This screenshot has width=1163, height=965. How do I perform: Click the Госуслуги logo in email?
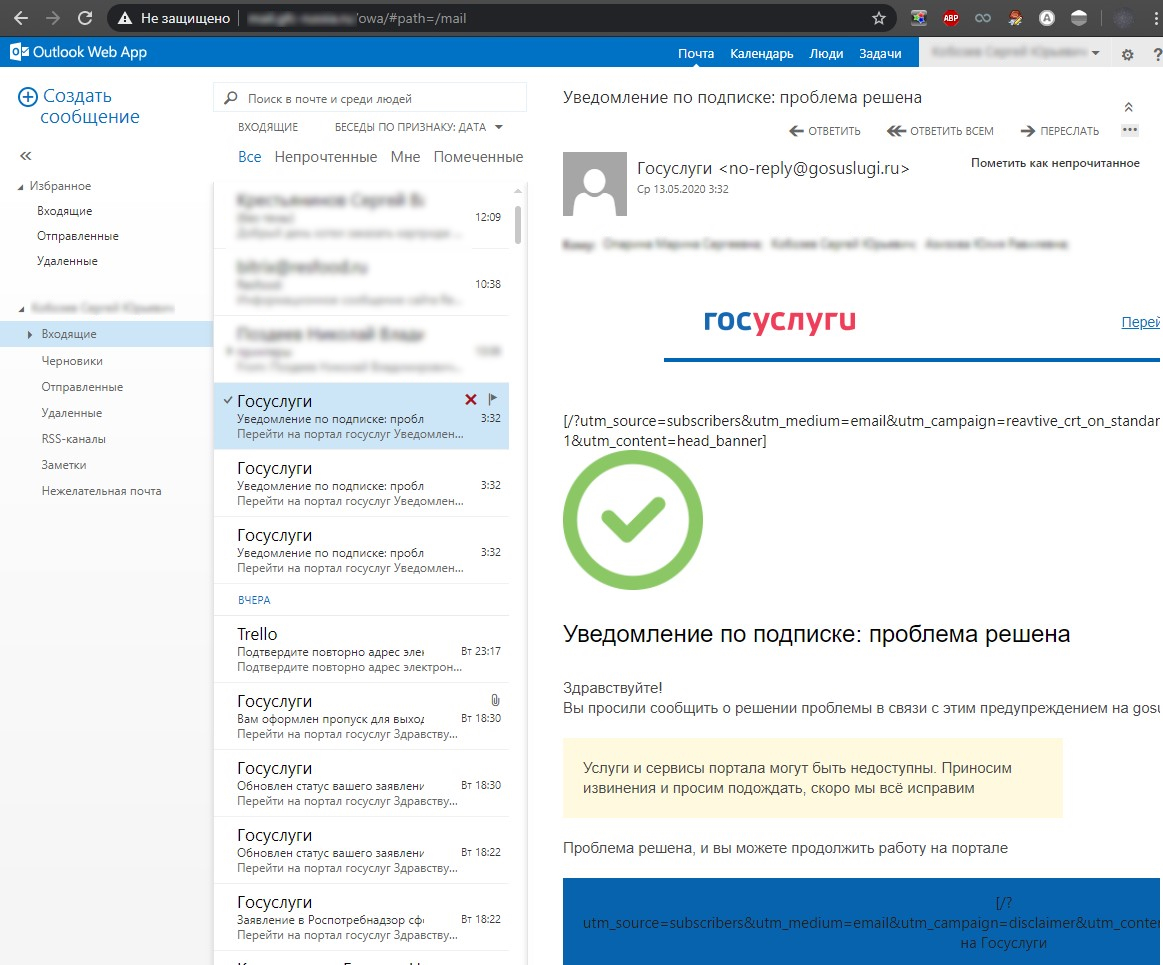click(780, 320)
